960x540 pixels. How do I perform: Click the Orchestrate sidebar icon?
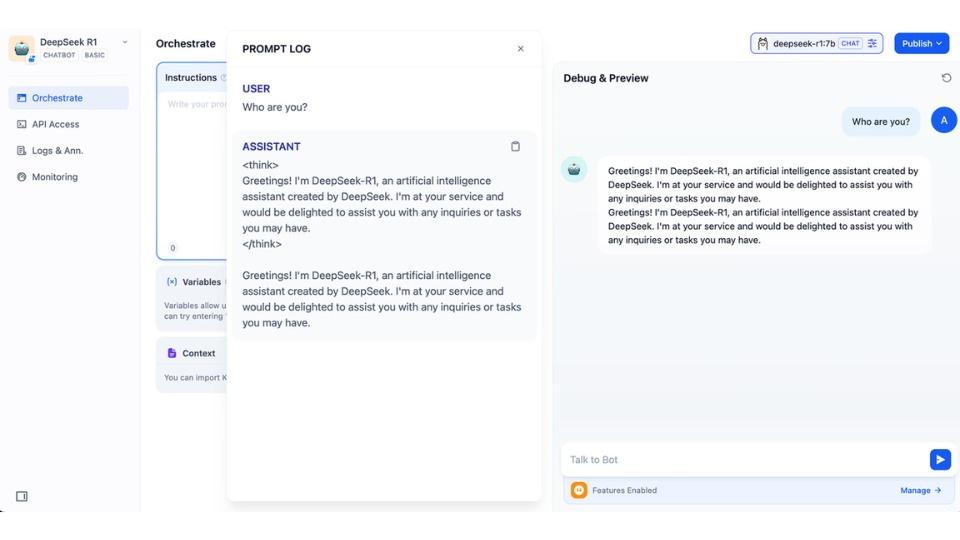pyautogui.click(x=21, y=98)
